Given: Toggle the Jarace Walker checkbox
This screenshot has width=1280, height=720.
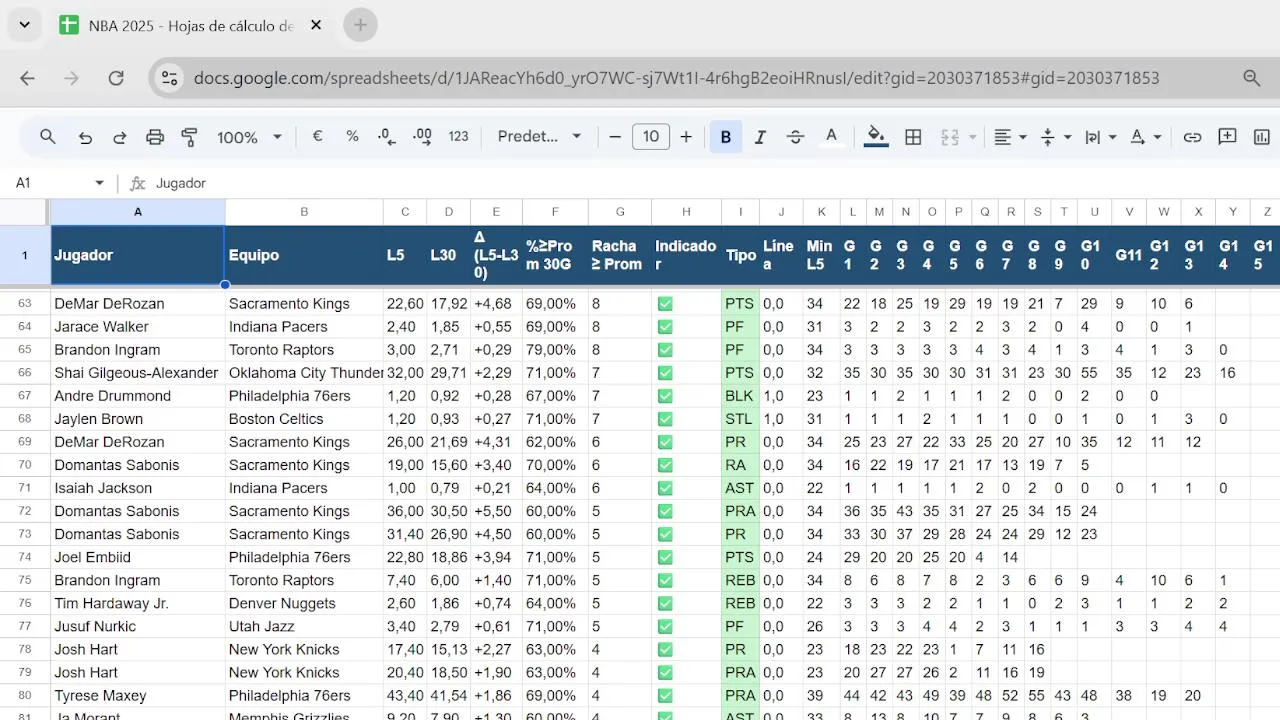Looking at the screenshot, I should tap(665, 327).
